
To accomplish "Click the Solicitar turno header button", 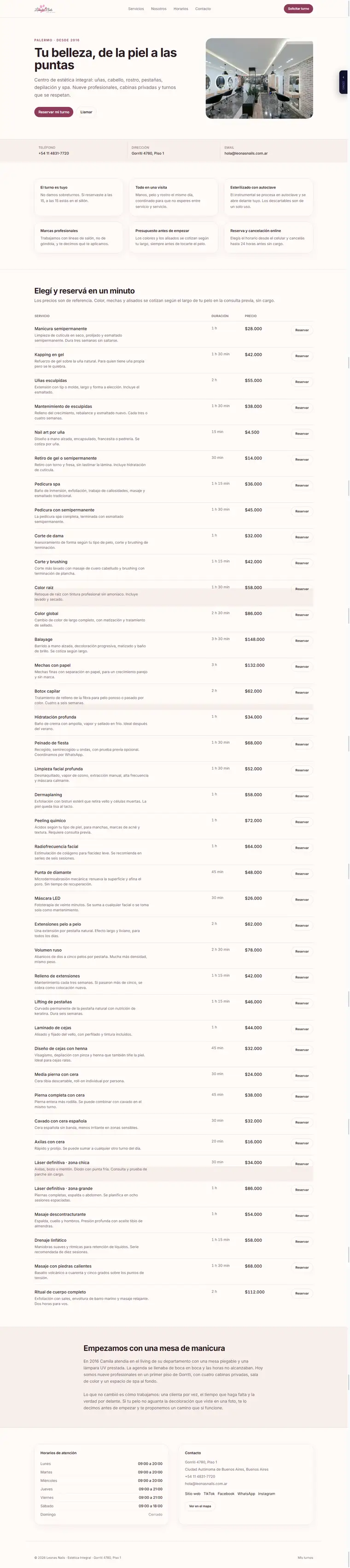I will click(x=298, y=9).
